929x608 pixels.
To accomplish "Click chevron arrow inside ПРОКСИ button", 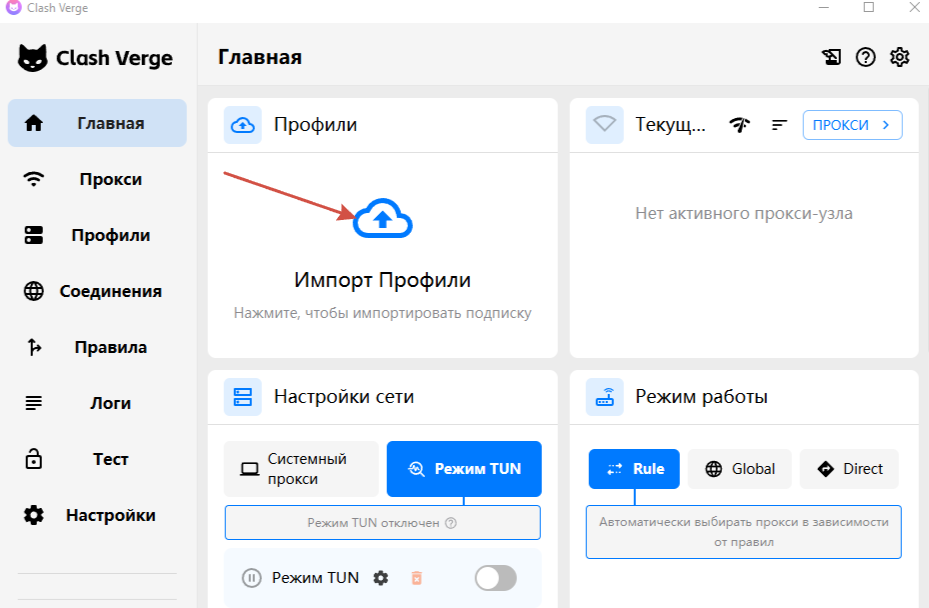I will coord(886,125).
